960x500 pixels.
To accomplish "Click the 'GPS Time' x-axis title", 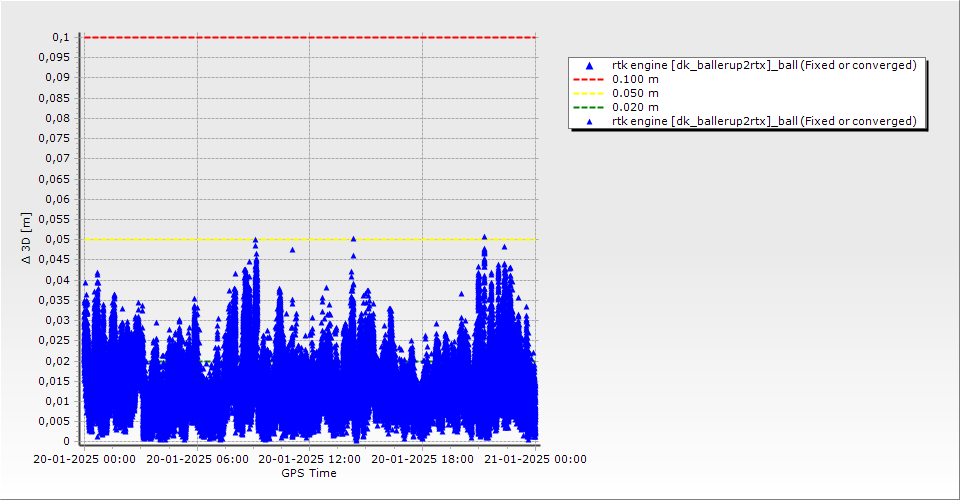I will [309, 473].
